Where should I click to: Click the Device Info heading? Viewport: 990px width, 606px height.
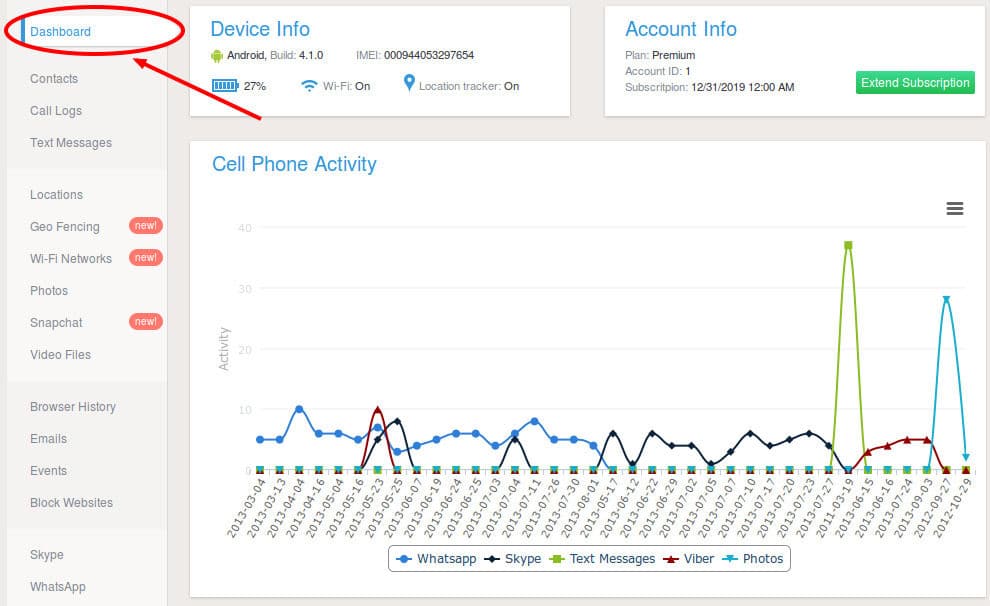point(260,29)
